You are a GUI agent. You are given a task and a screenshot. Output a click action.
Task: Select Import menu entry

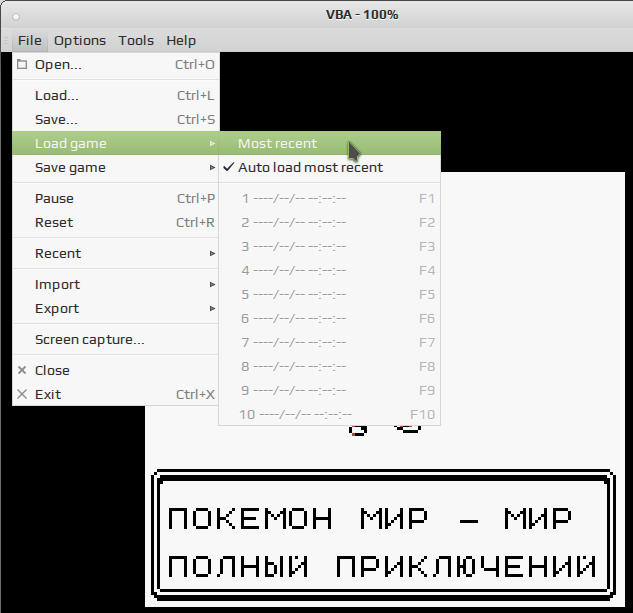(116, 284)
